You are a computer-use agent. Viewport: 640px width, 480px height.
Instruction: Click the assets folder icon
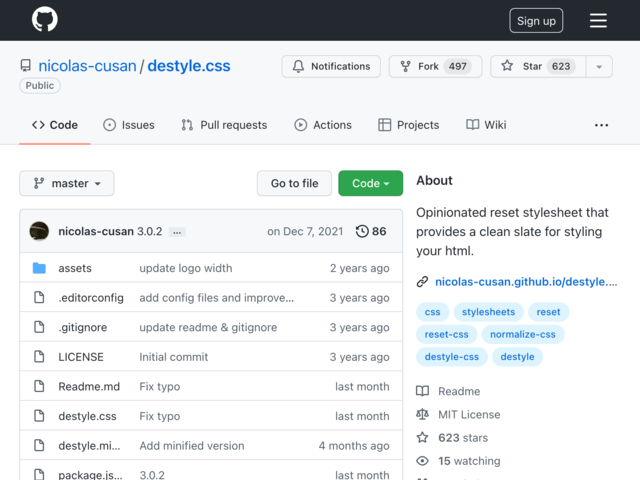(39, 268)
